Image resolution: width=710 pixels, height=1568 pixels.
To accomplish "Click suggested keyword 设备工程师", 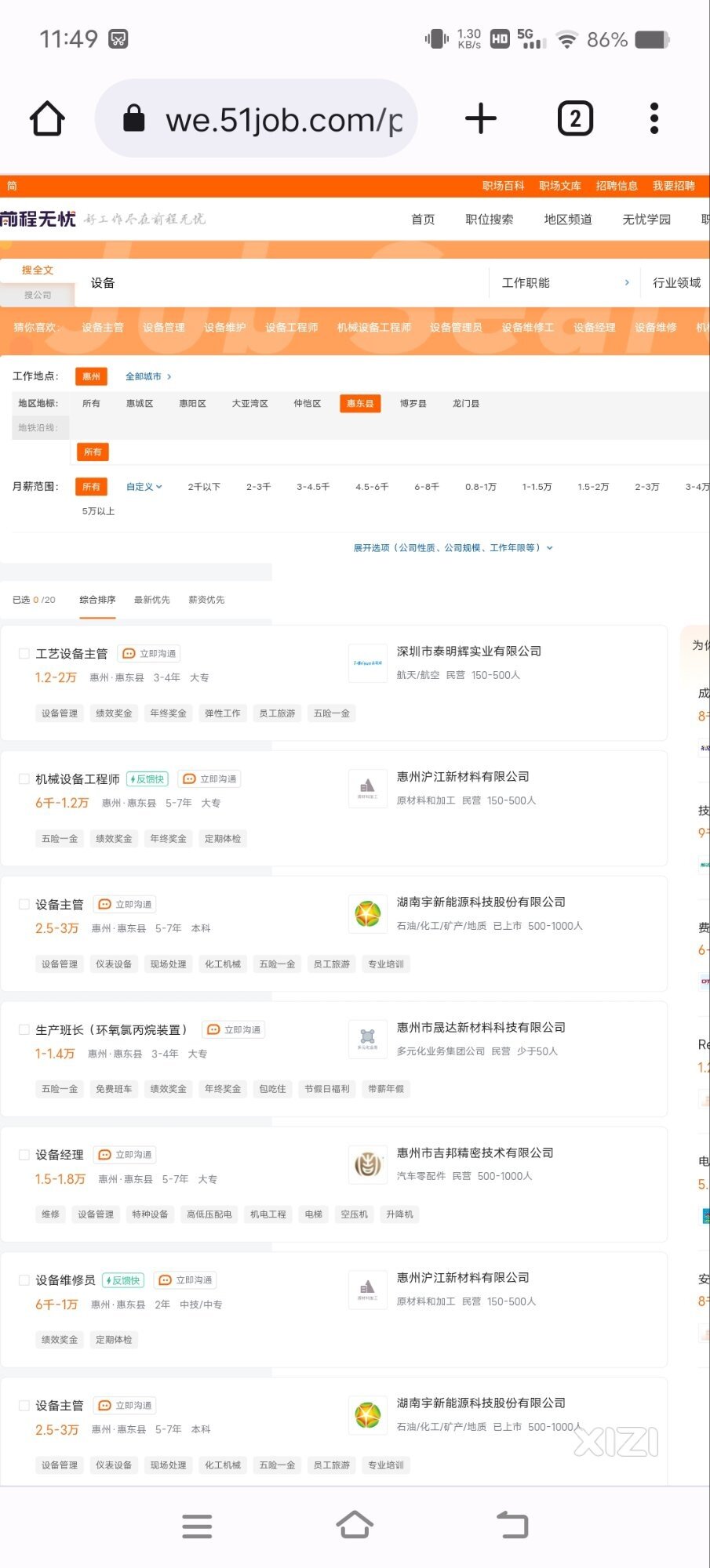I will tap(292, 328).
